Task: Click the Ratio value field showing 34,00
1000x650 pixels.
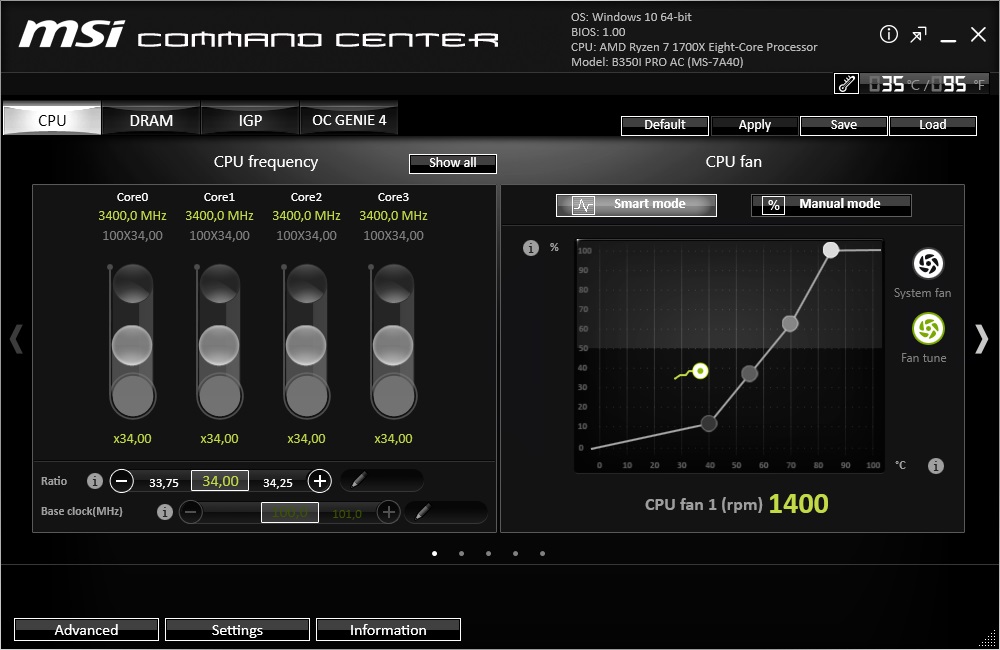Action: pyautogui.click(x=220, y=481)
